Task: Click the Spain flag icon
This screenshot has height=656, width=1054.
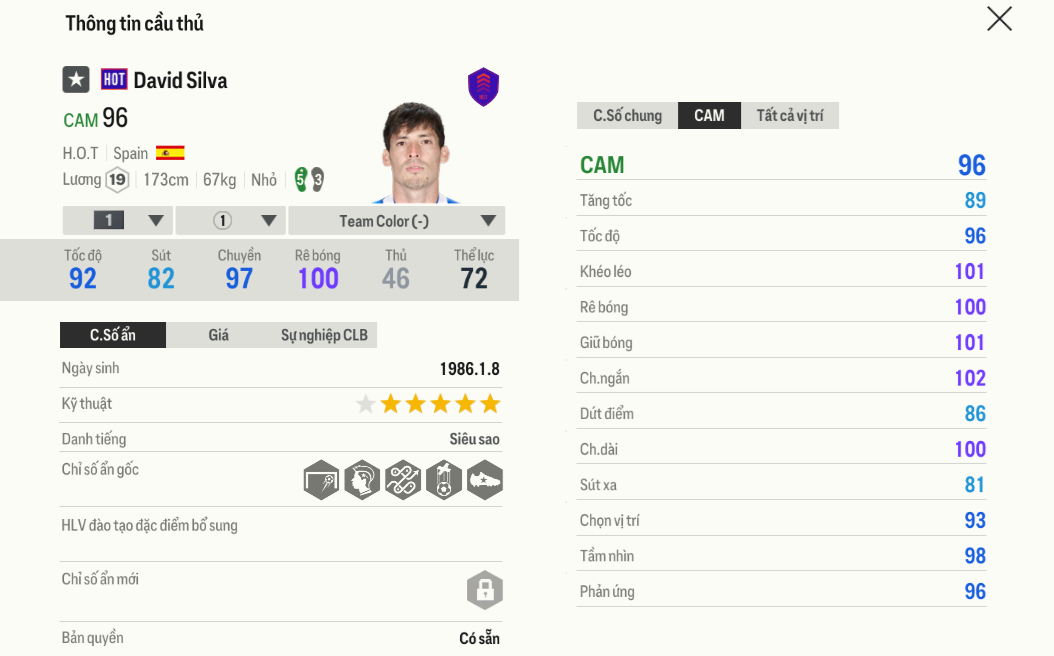Action: tap(170, 153)
